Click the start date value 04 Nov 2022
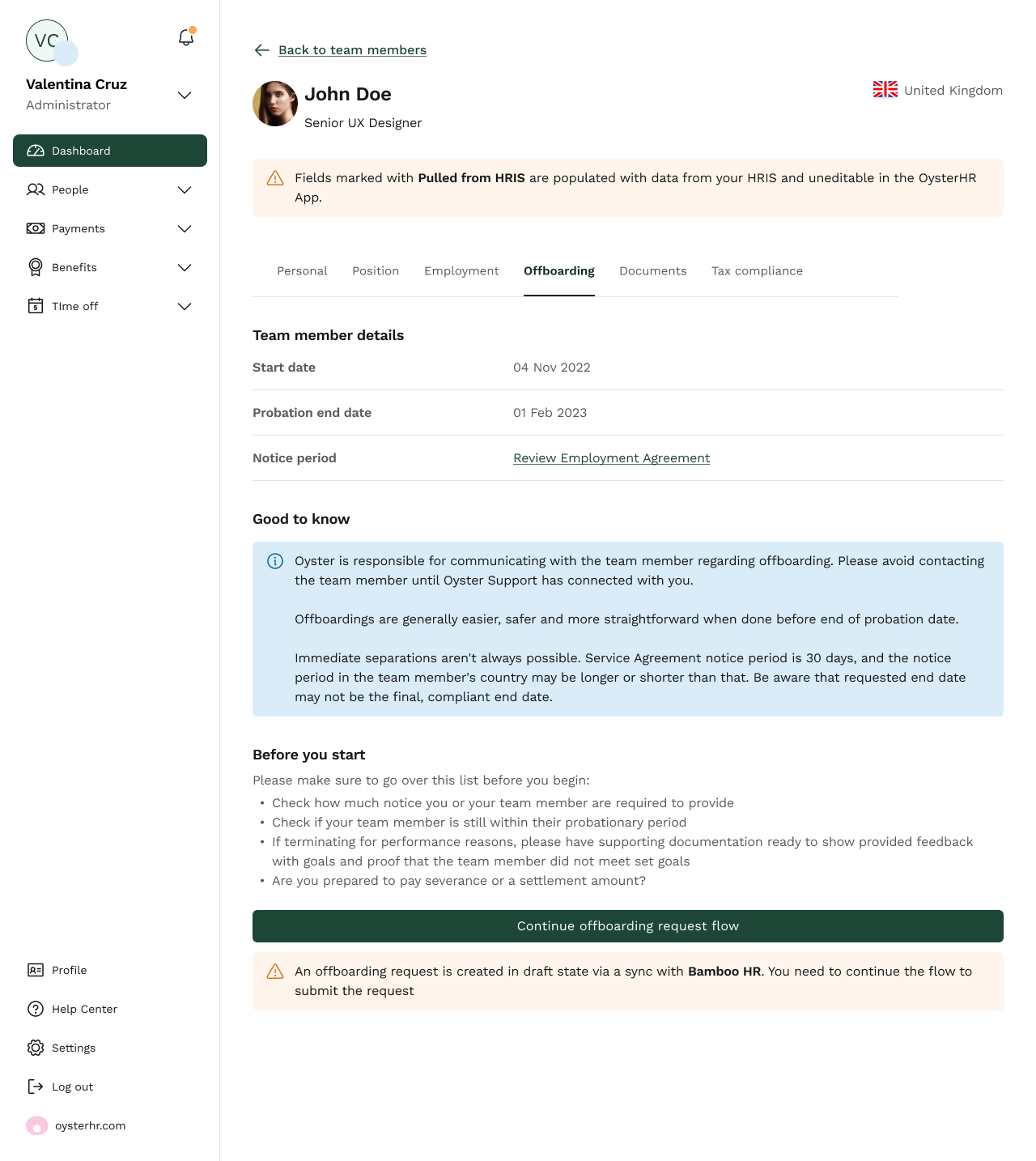1036x1161 pixels. point(552,368)
